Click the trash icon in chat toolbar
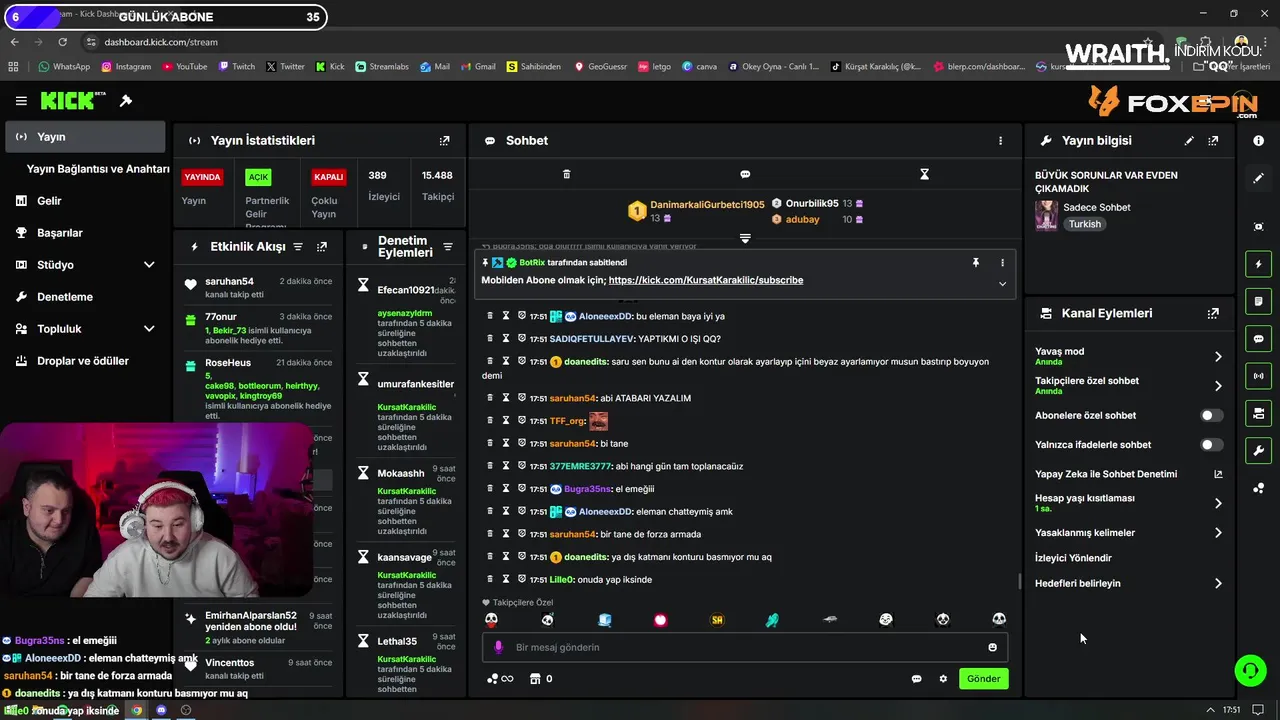The width and height of the screenshot is (1280, 720). coord(566,174)
